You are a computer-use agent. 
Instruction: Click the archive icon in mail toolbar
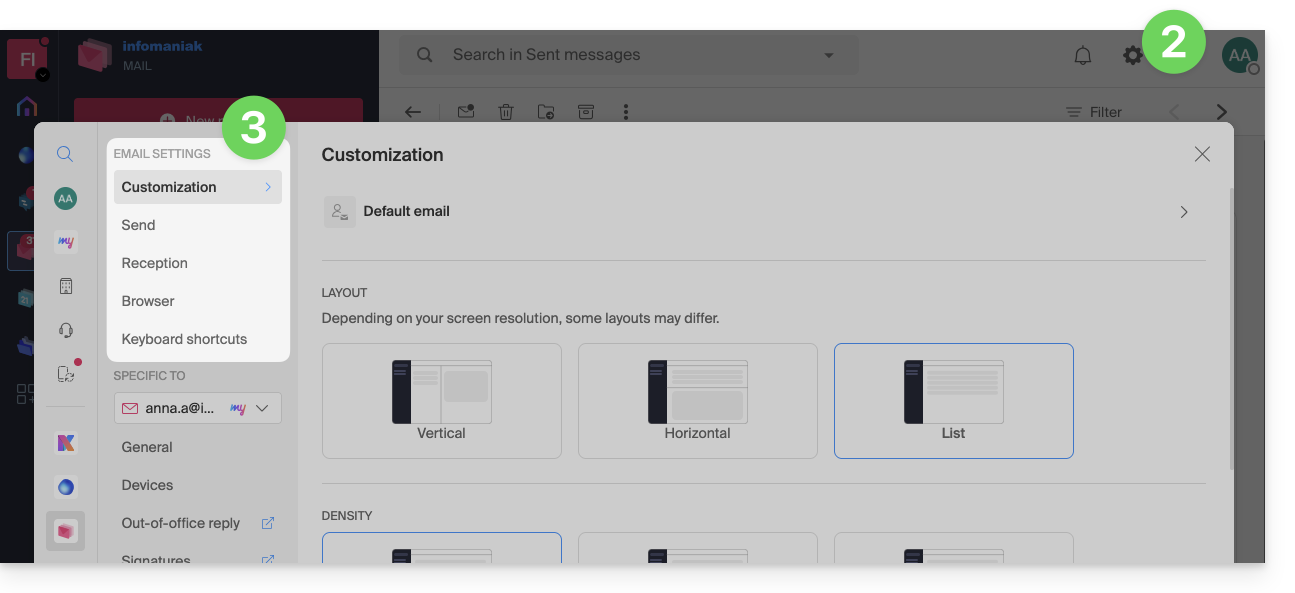pos(586,112)
